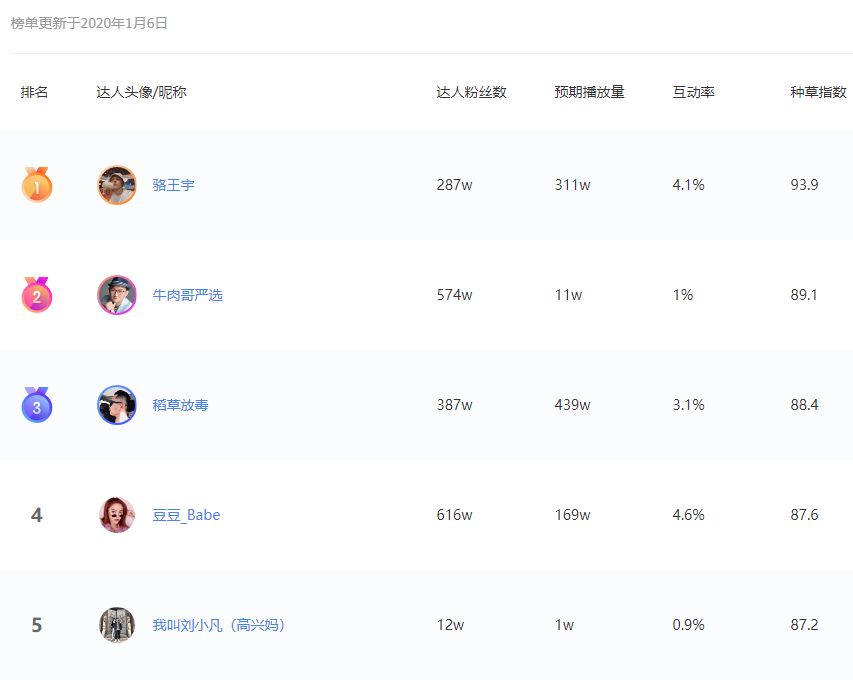
Task: Open 稻草放毒's avatar picture
Action: pyautogui.click(x=117, y=405)
